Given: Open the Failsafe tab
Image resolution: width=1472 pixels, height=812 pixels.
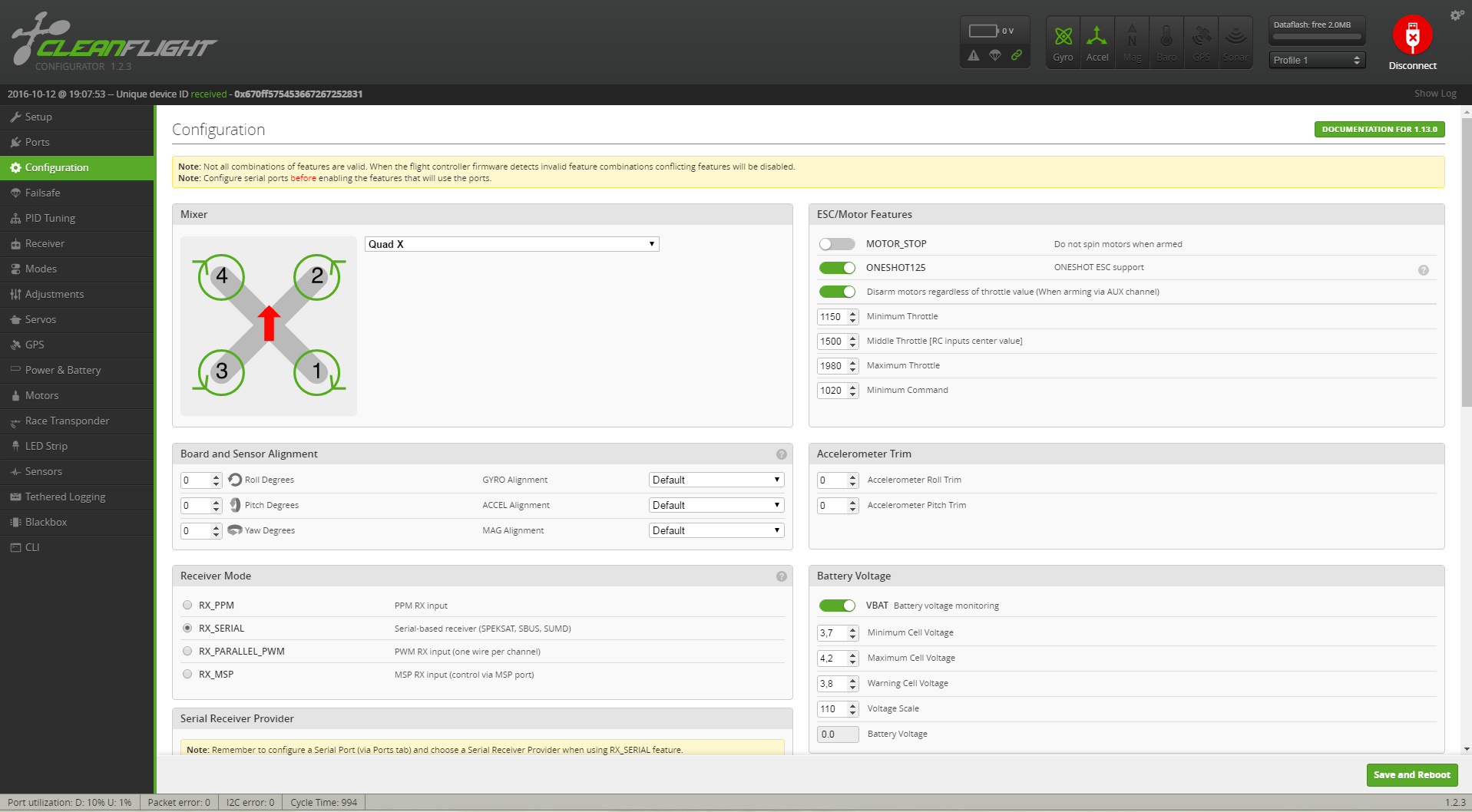Looking at the screenshot, I should [x=77, y=193].
